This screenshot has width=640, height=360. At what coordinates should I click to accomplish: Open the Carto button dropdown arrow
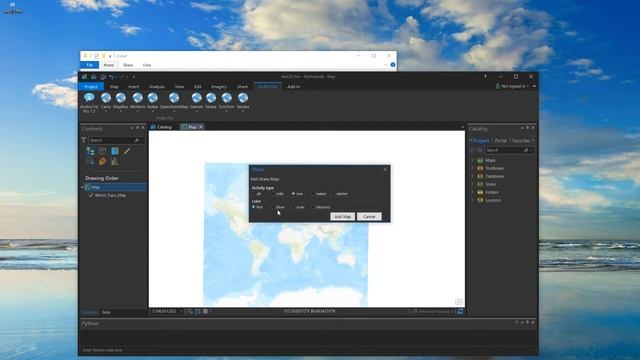(x=106, y=111)
